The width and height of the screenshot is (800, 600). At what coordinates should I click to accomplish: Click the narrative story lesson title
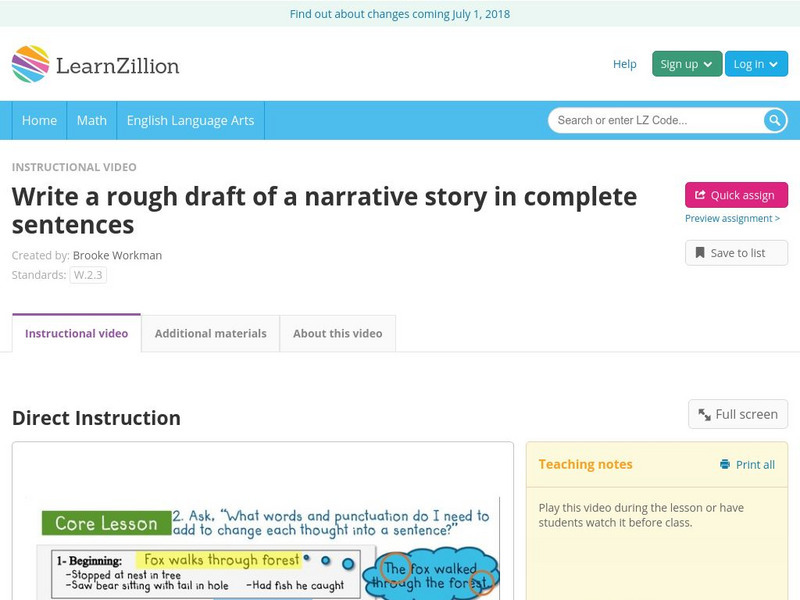(x=324, y=210)
